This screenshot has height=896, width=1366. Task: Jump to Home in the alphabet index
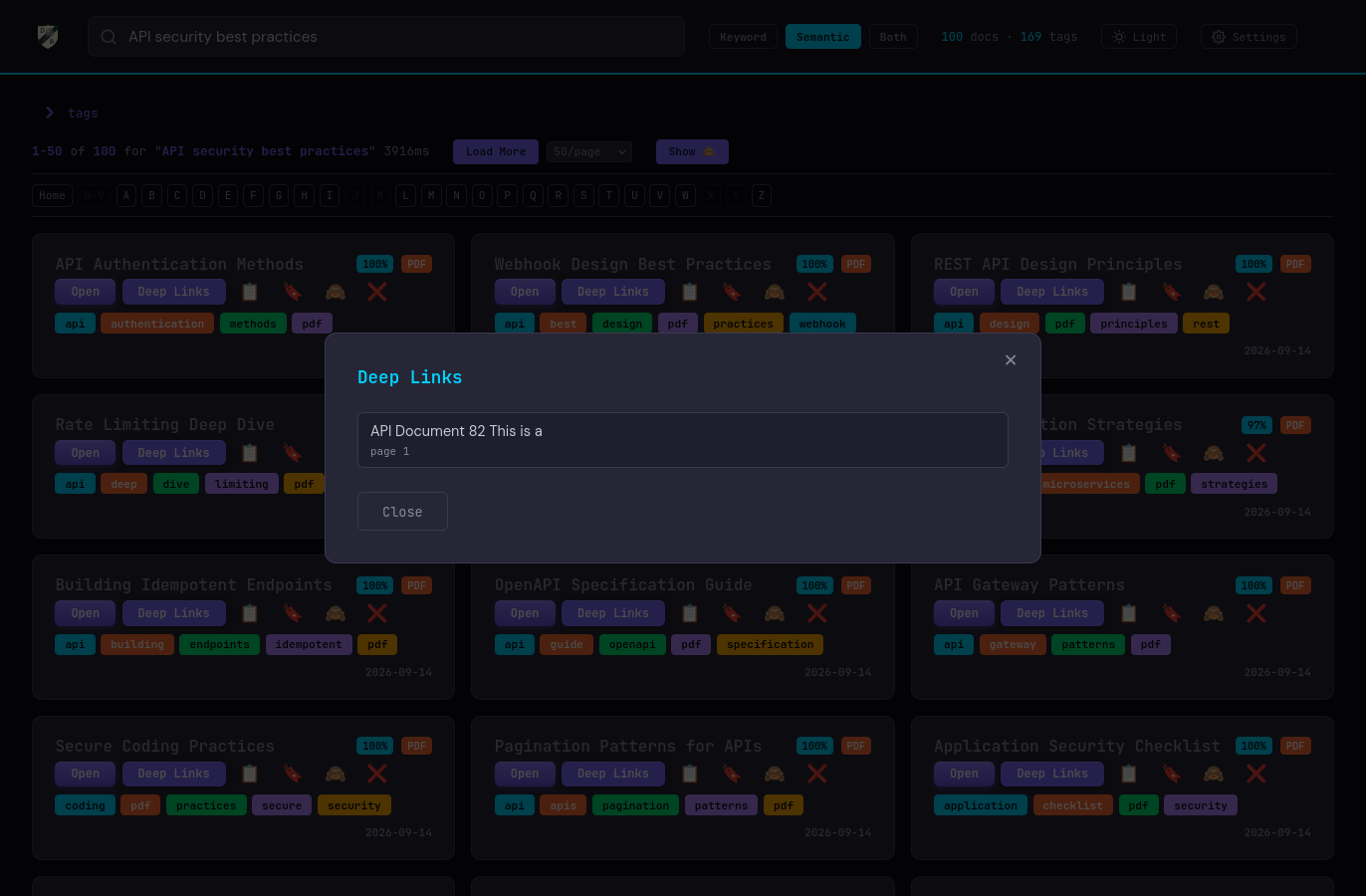(53, 195)
